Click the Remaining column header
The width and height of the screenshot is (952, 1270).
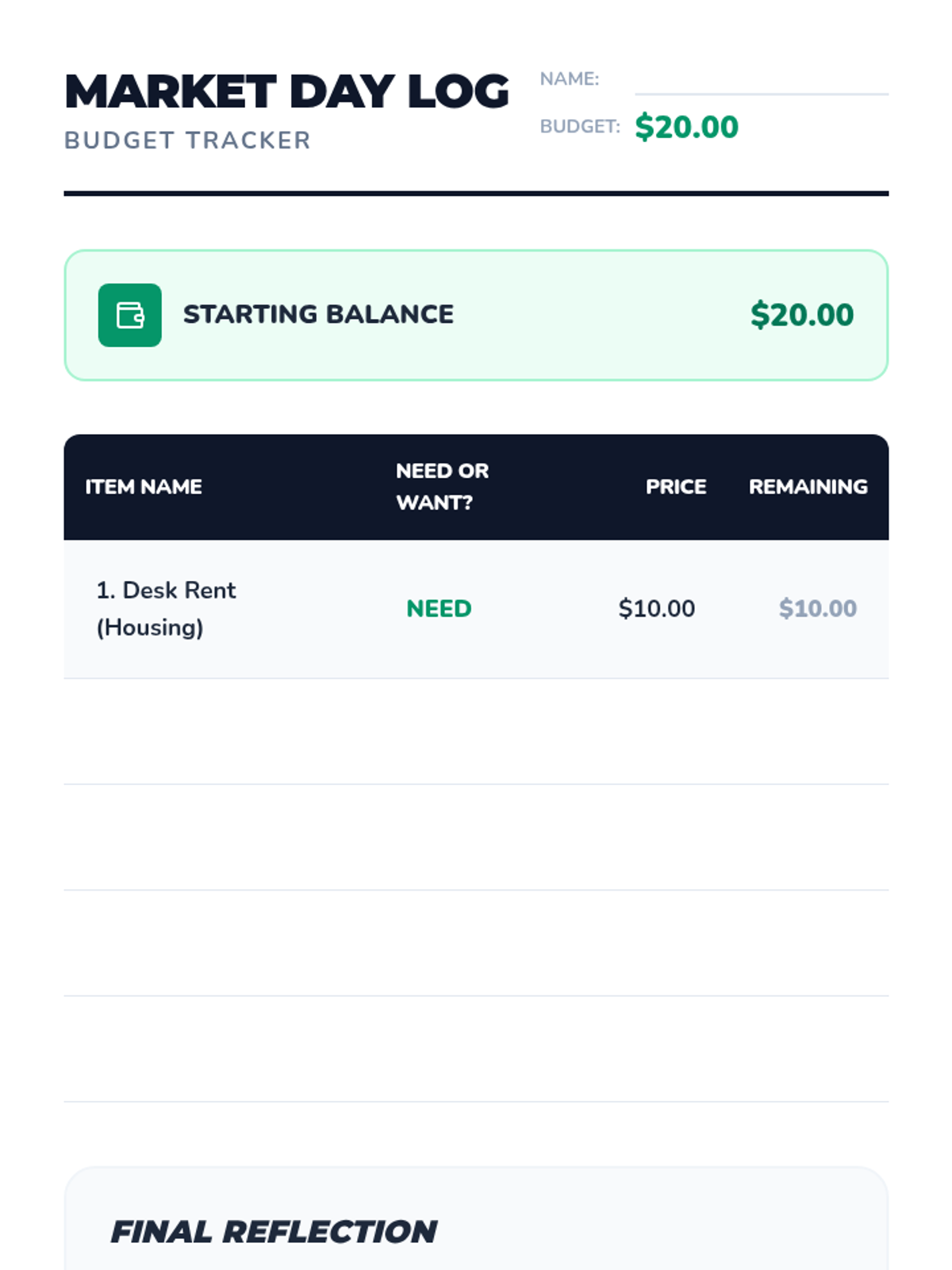[808, 487]
